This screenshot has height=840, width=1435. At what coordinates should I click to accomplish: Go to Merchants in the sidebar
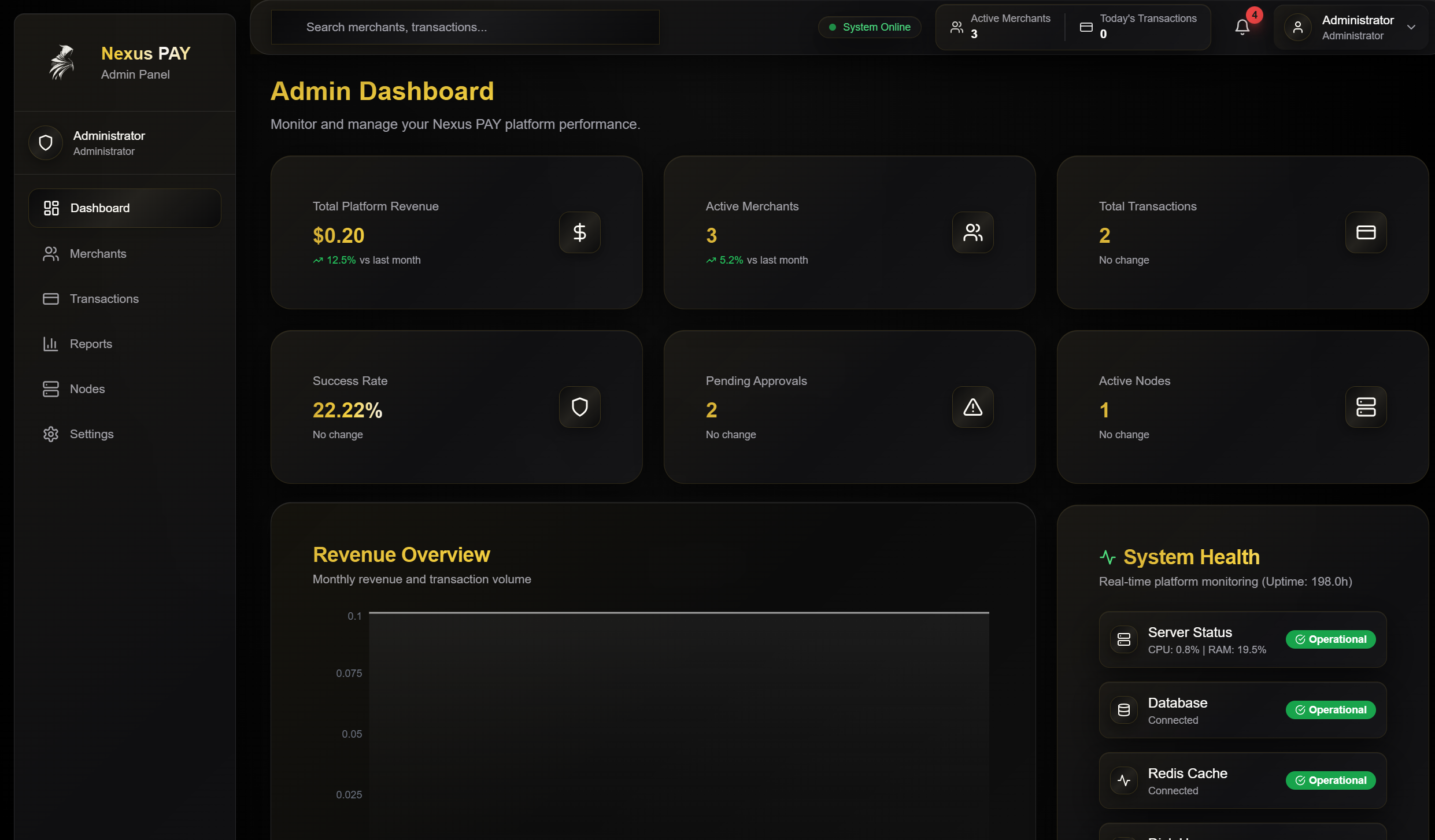[98, 254]
